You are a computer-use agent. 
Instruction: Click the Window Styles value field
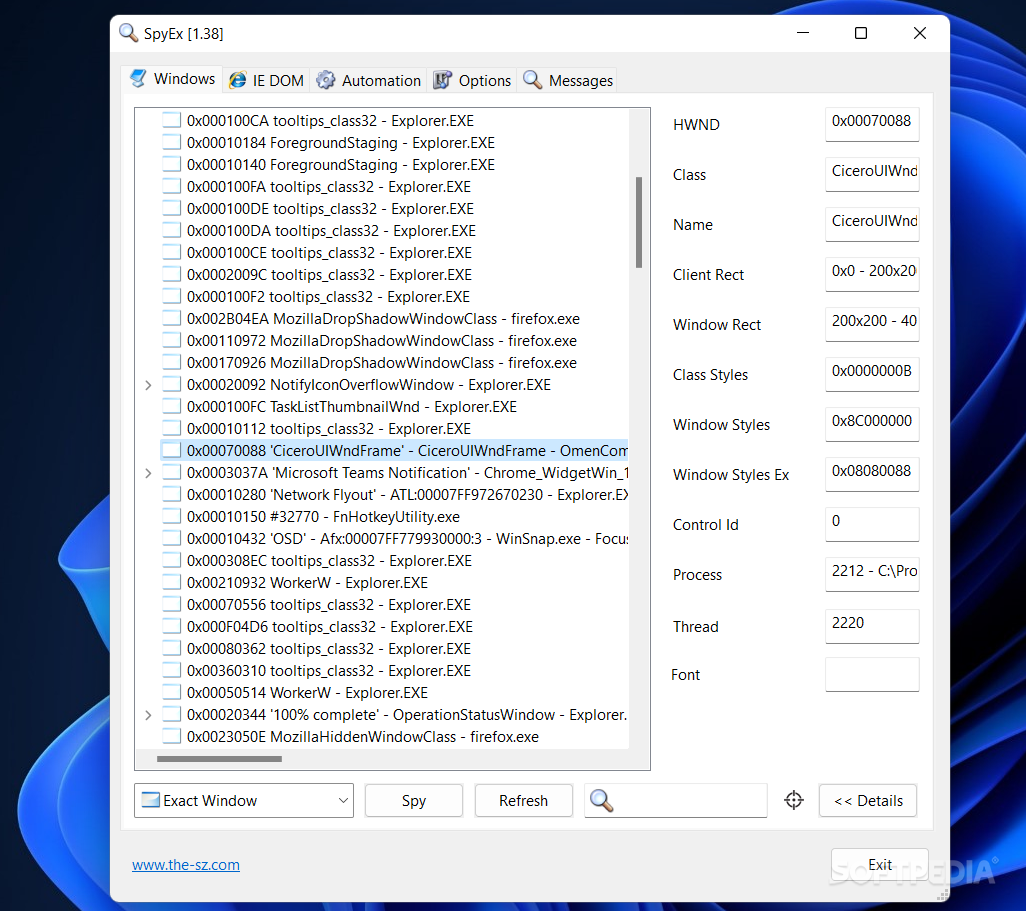pos(872,424)
